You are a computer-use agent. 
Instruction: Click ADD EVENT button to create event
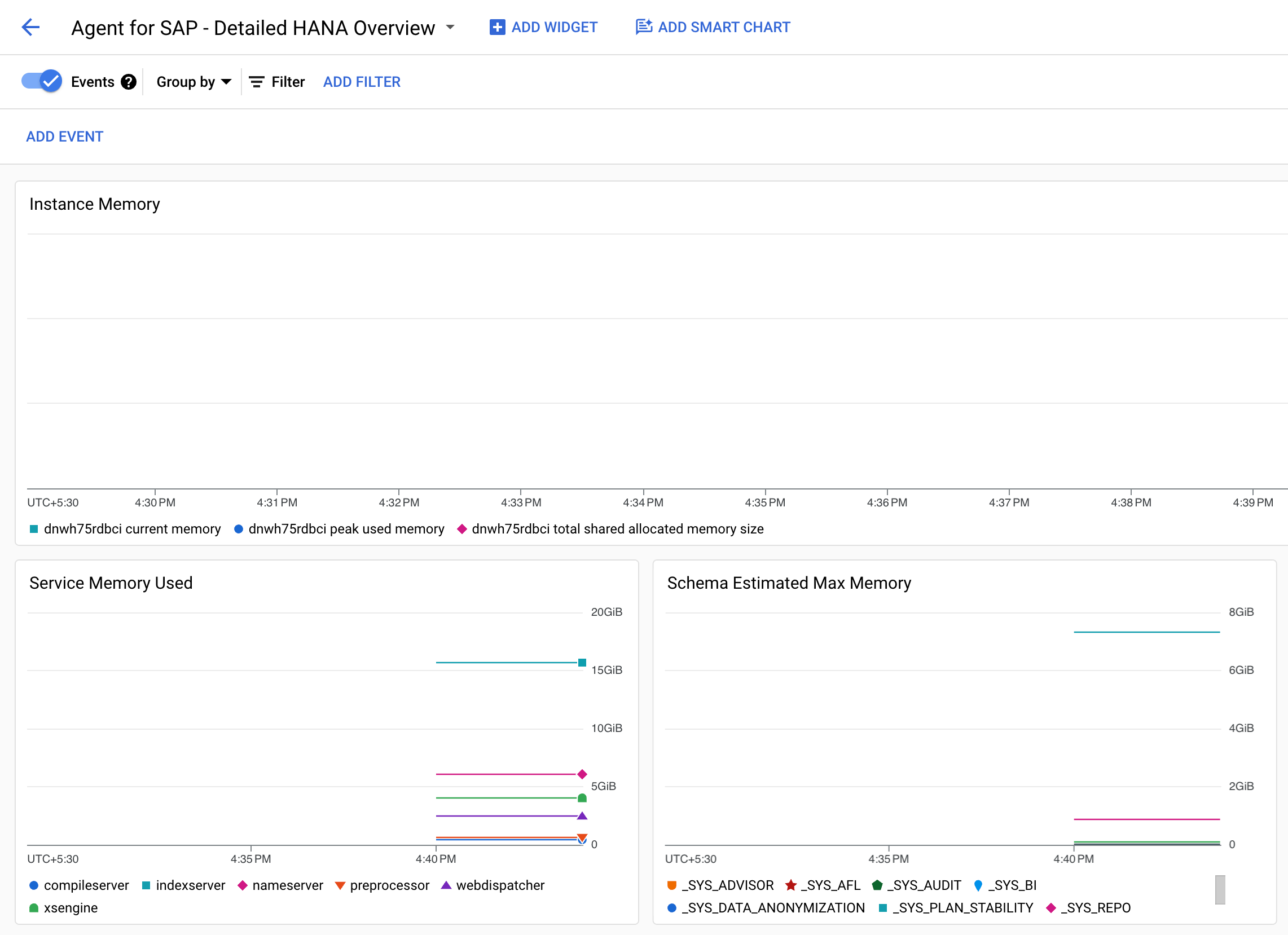pyautogui.click(x=64, y=136)
